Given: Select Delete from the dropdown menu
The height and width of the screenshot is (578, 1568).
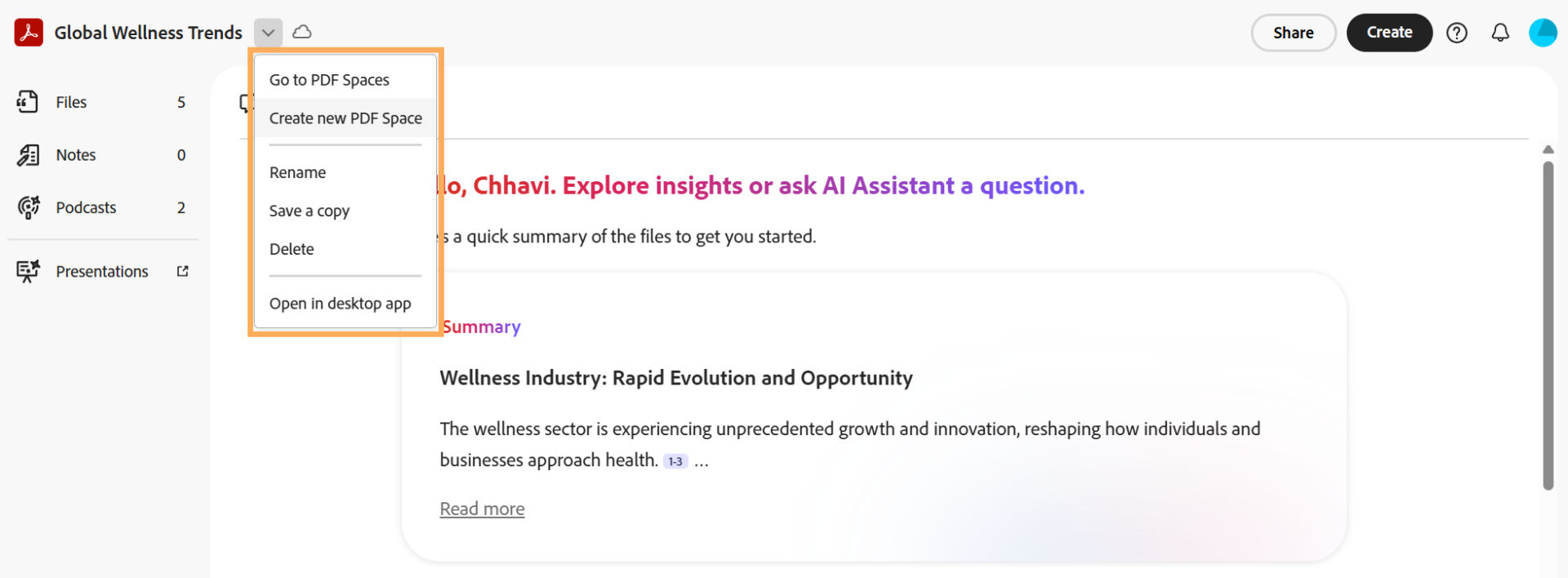Looking at the screenshot, I should [x=292, y=249].
